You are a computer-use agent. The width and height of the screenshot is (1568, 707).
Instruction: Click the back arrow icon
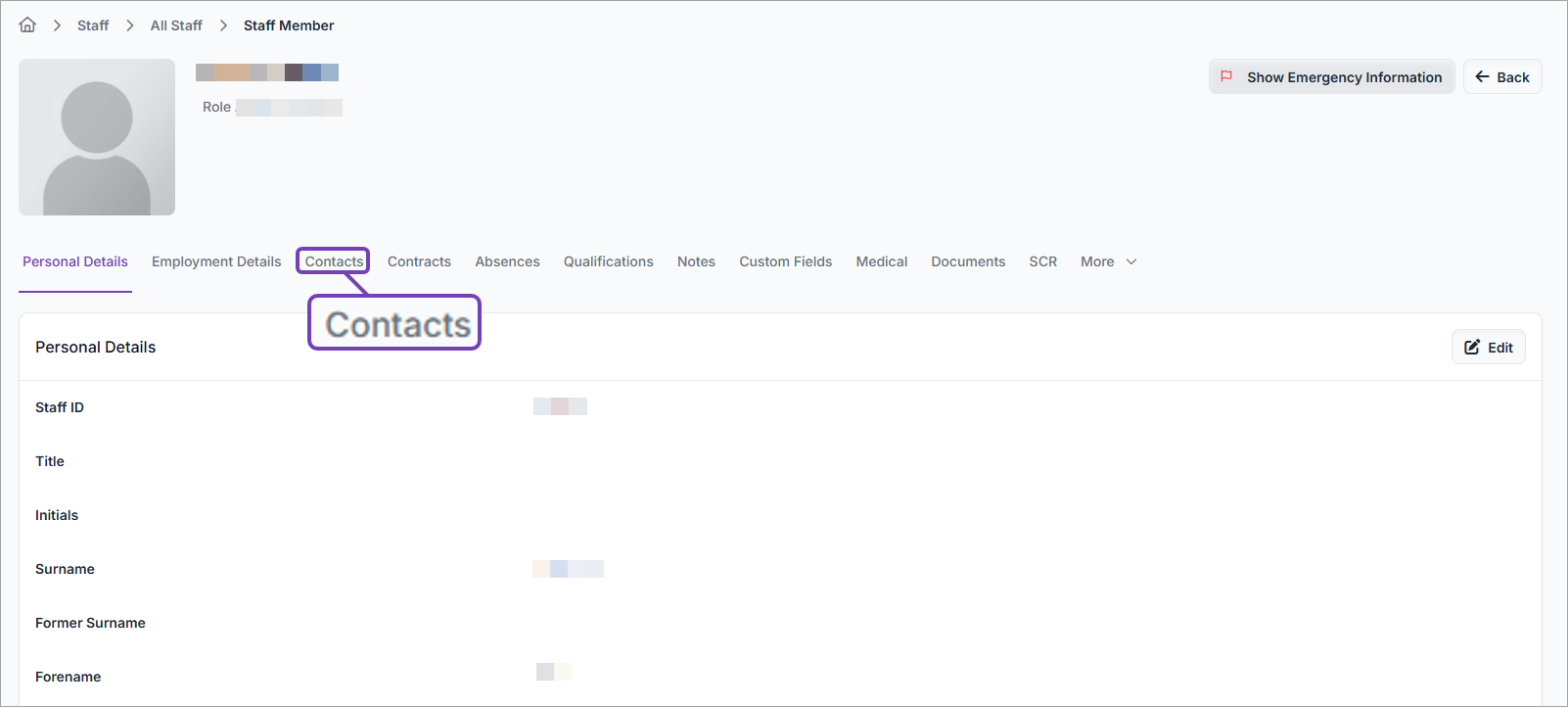pos(1482,76)
